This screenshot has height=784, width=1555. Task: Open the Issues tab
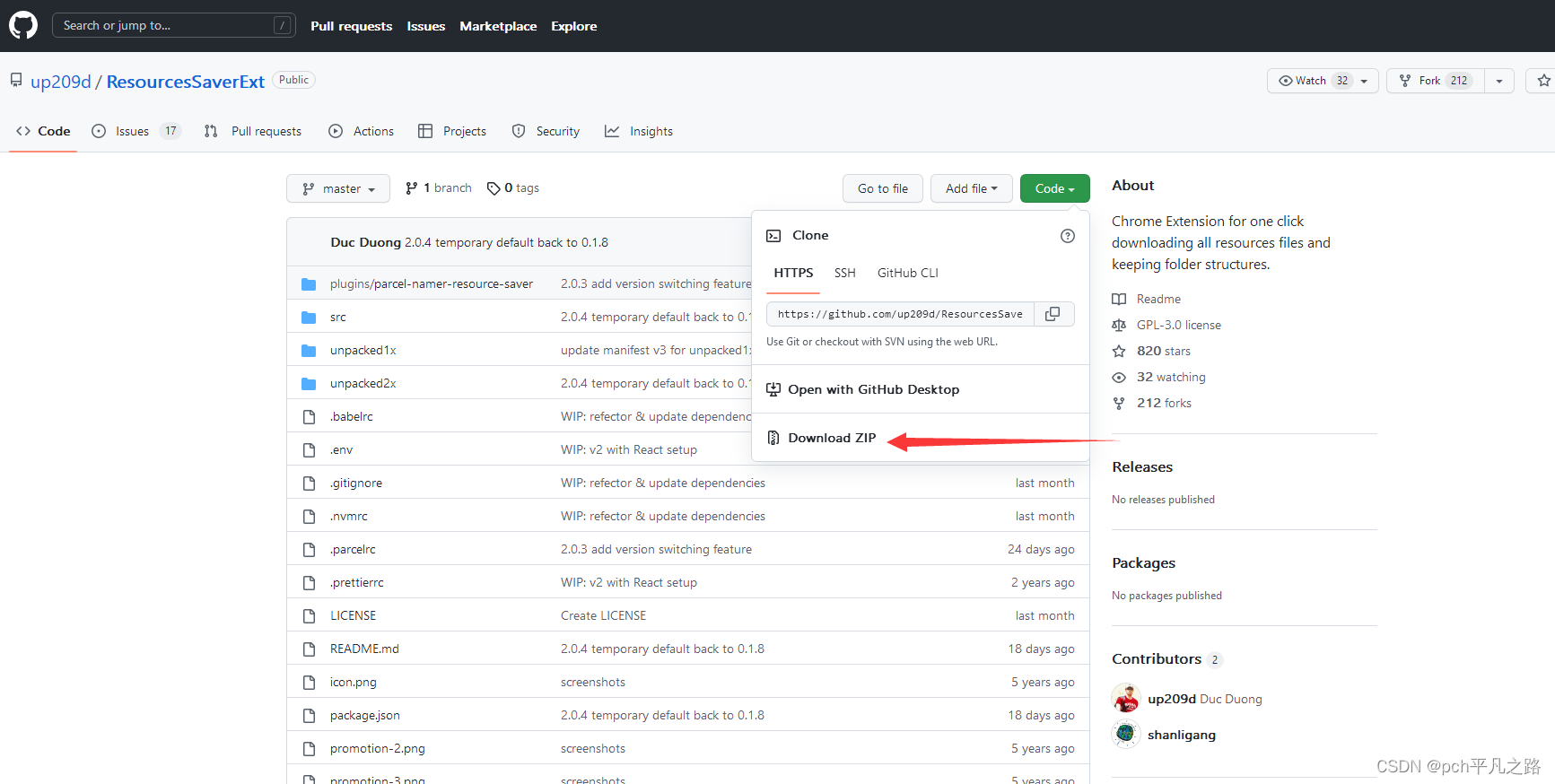tap(136, 131)
